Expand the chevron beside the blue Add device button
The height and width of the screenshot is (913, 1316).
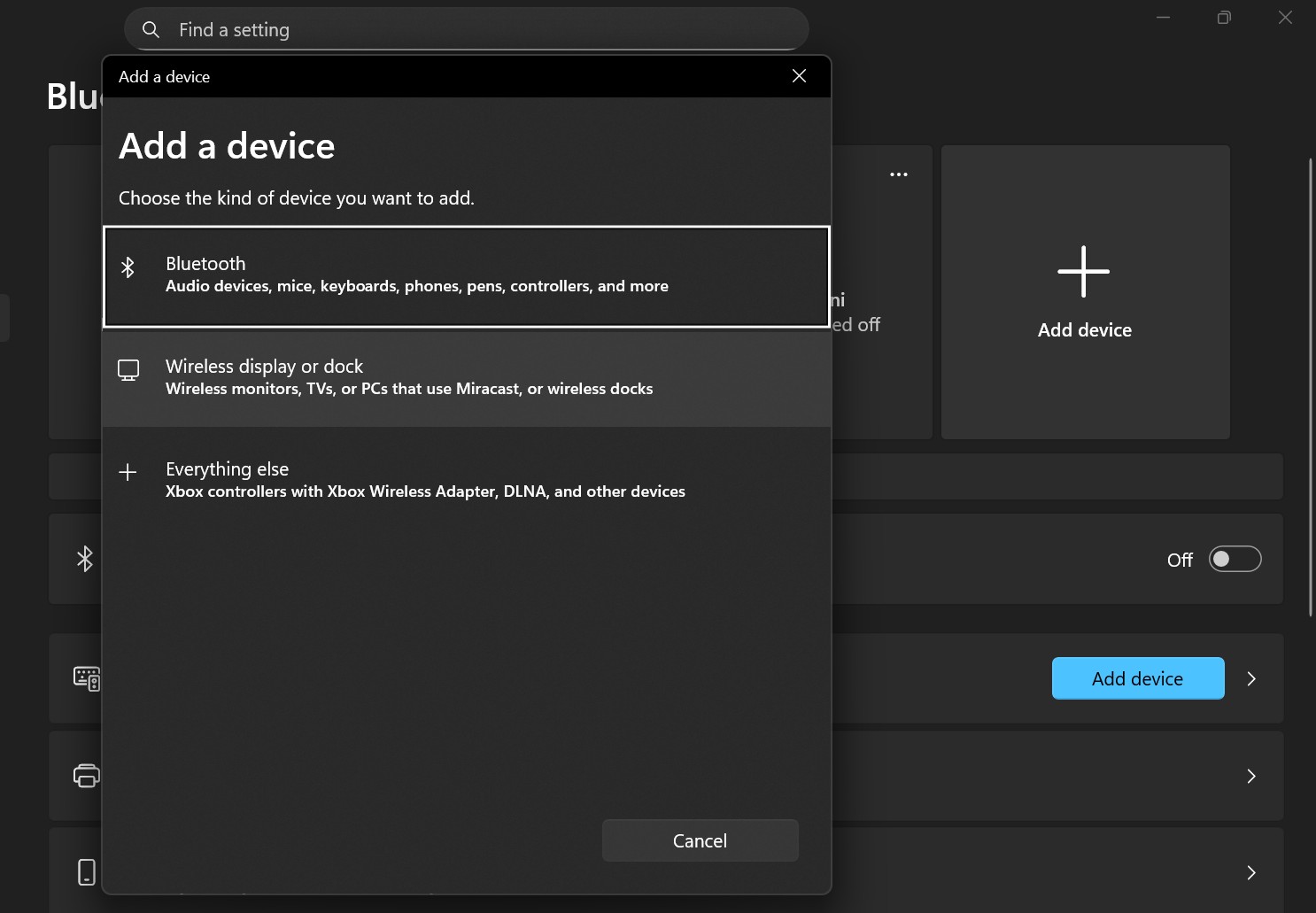click(1251, 678)
